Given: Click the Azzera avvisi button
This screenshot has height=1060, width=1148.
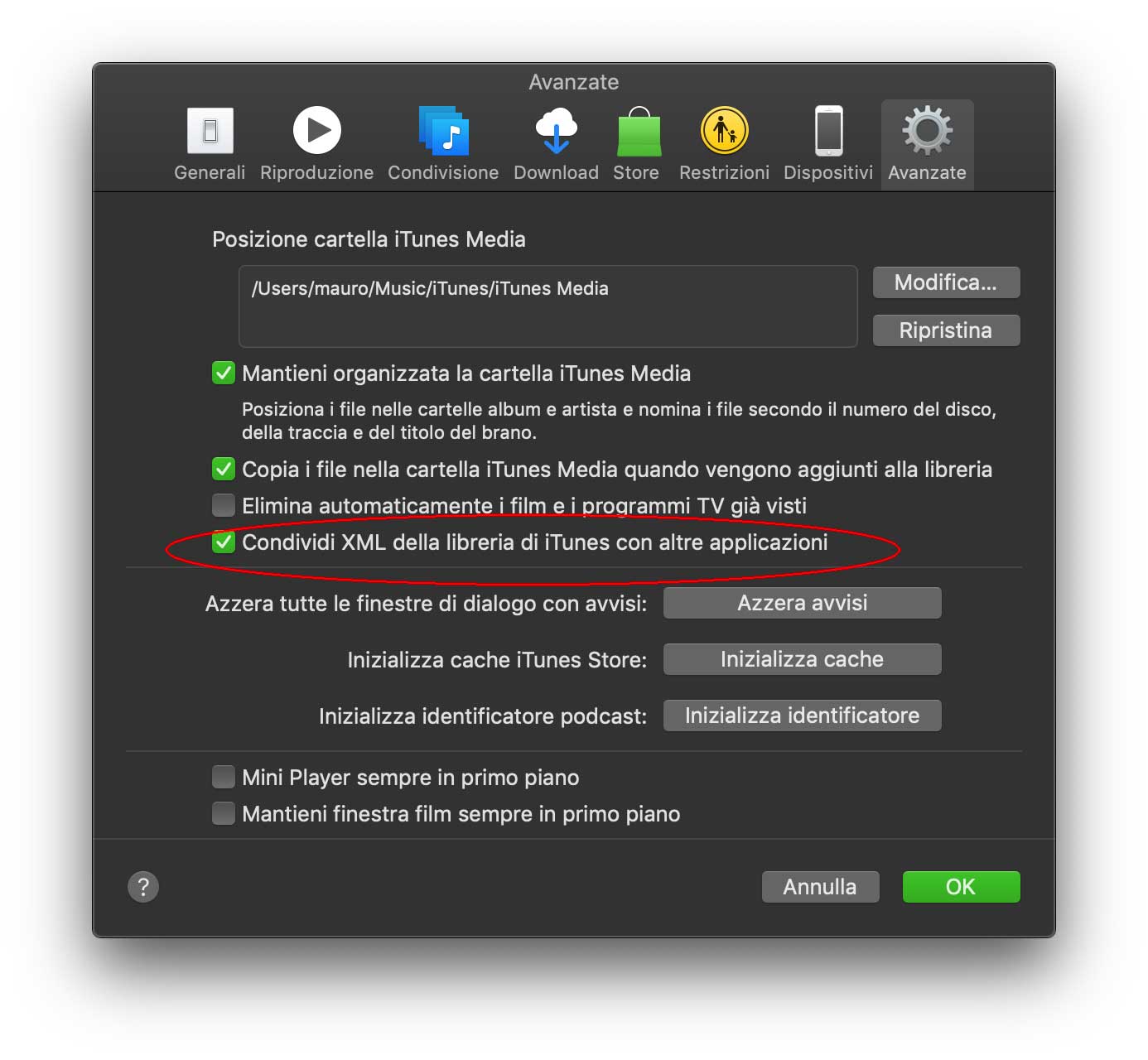Looking at the screenshot, I should [802, 603].
